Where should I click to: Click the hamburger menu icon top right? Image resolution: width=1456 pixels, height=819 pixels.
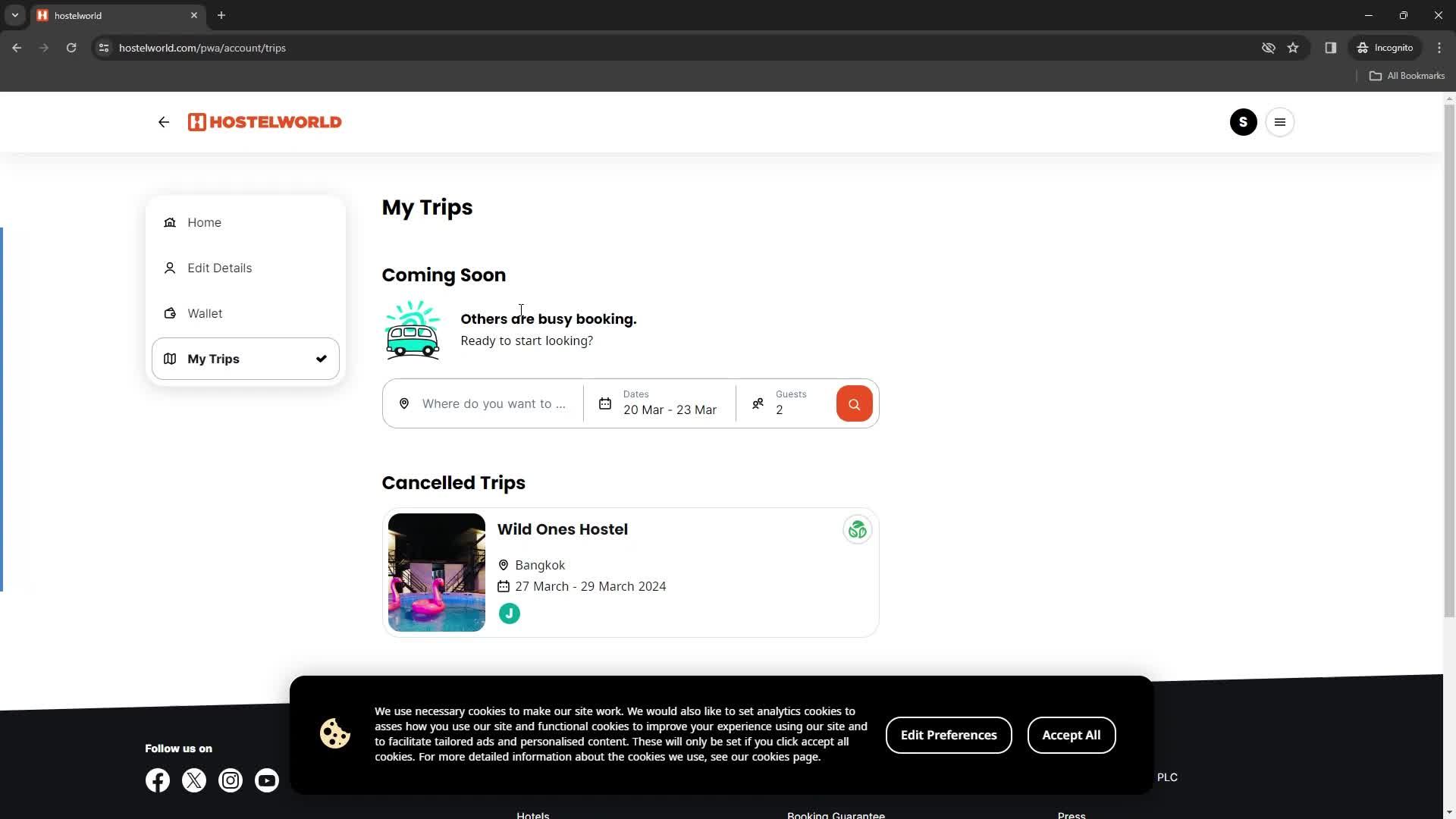point(1281,122)
